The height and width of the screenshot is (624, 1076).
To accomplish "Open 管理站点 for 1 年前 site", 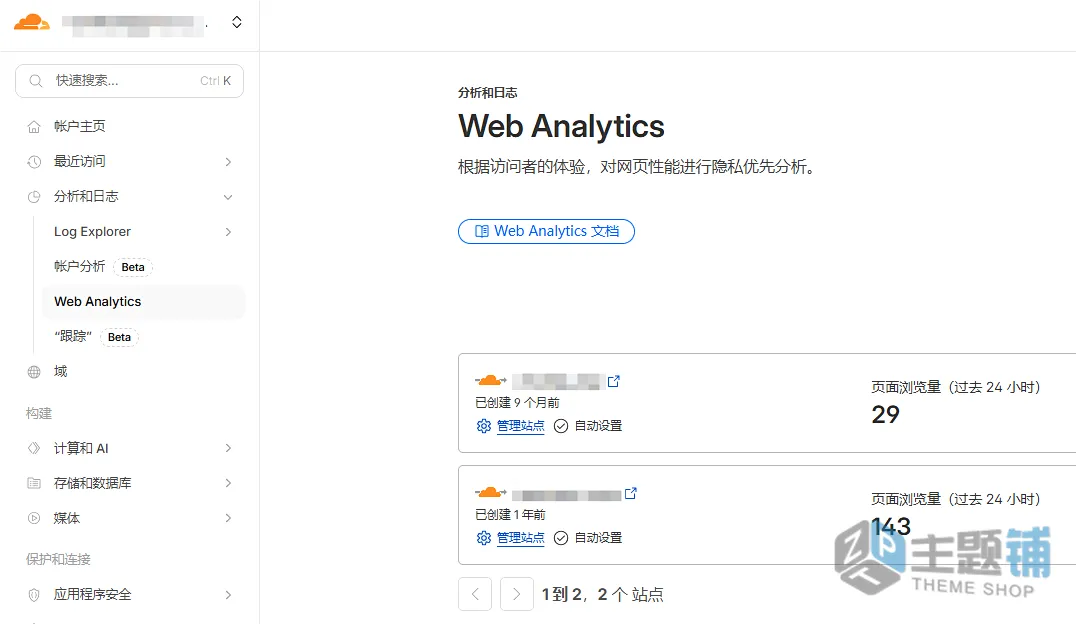I will click(x=520, y=538).
